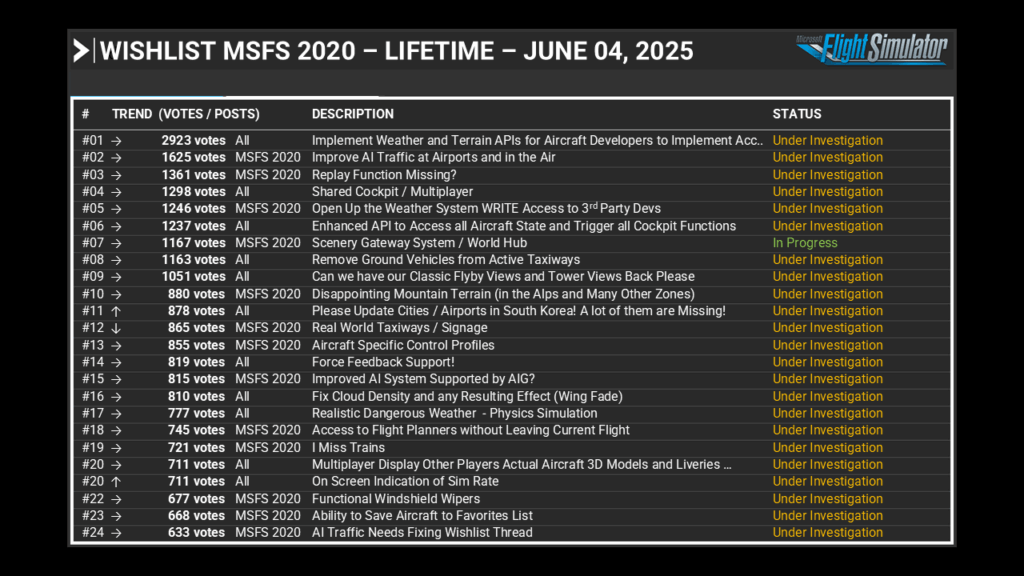Click the 2923 votes count on row #01
Screen dimensions: 1024x576
pos(194,141)
